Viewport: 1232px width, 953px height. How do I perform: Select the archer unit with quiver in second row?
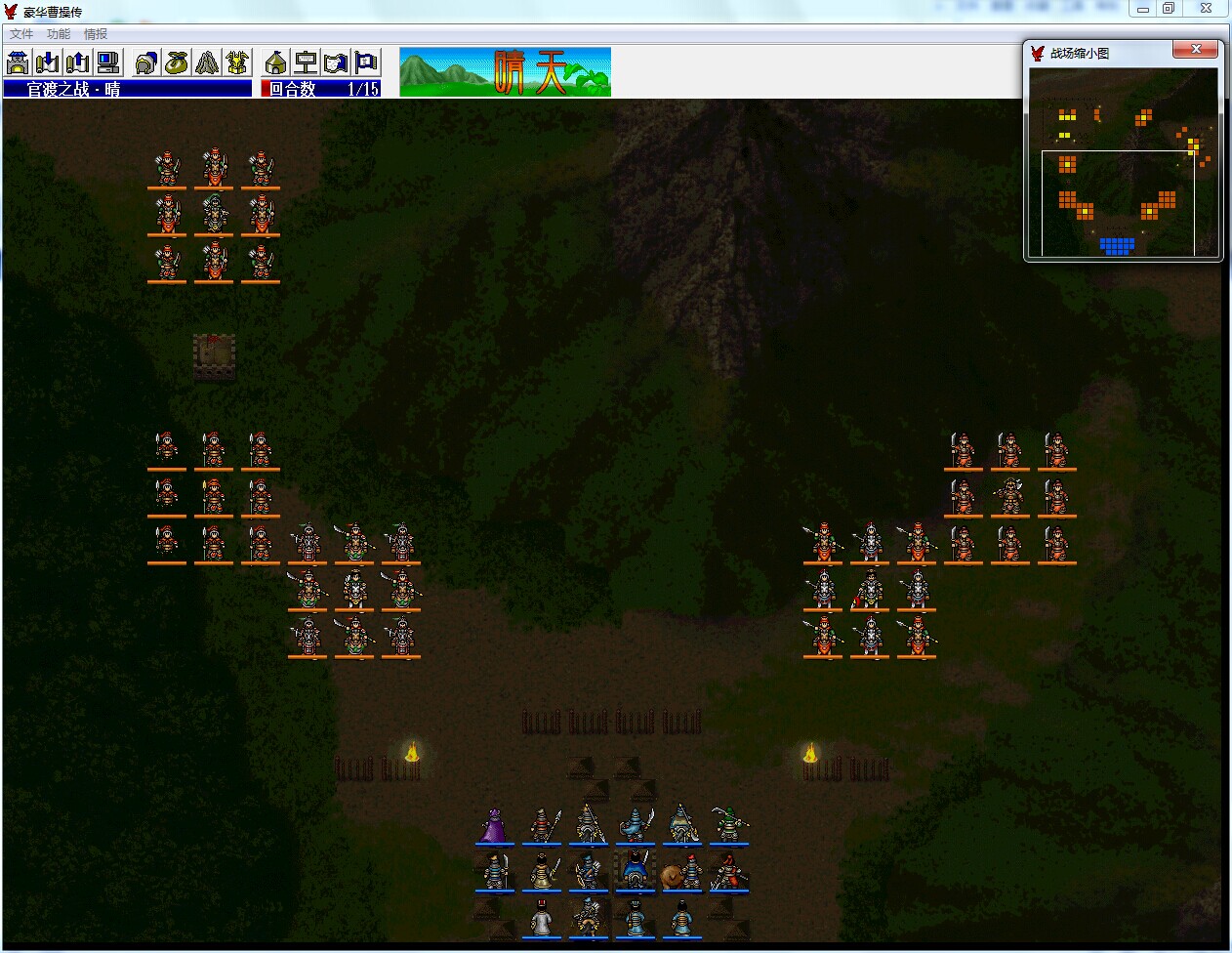[x=589, y=872]
